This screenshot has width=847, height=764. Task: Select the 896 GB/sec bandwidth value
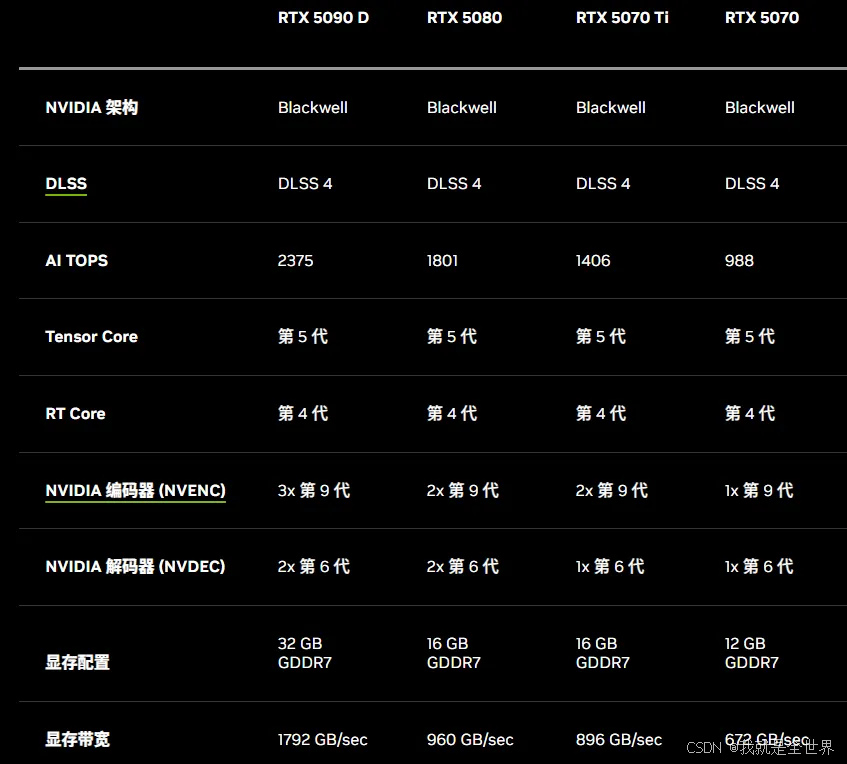[619, 739]
